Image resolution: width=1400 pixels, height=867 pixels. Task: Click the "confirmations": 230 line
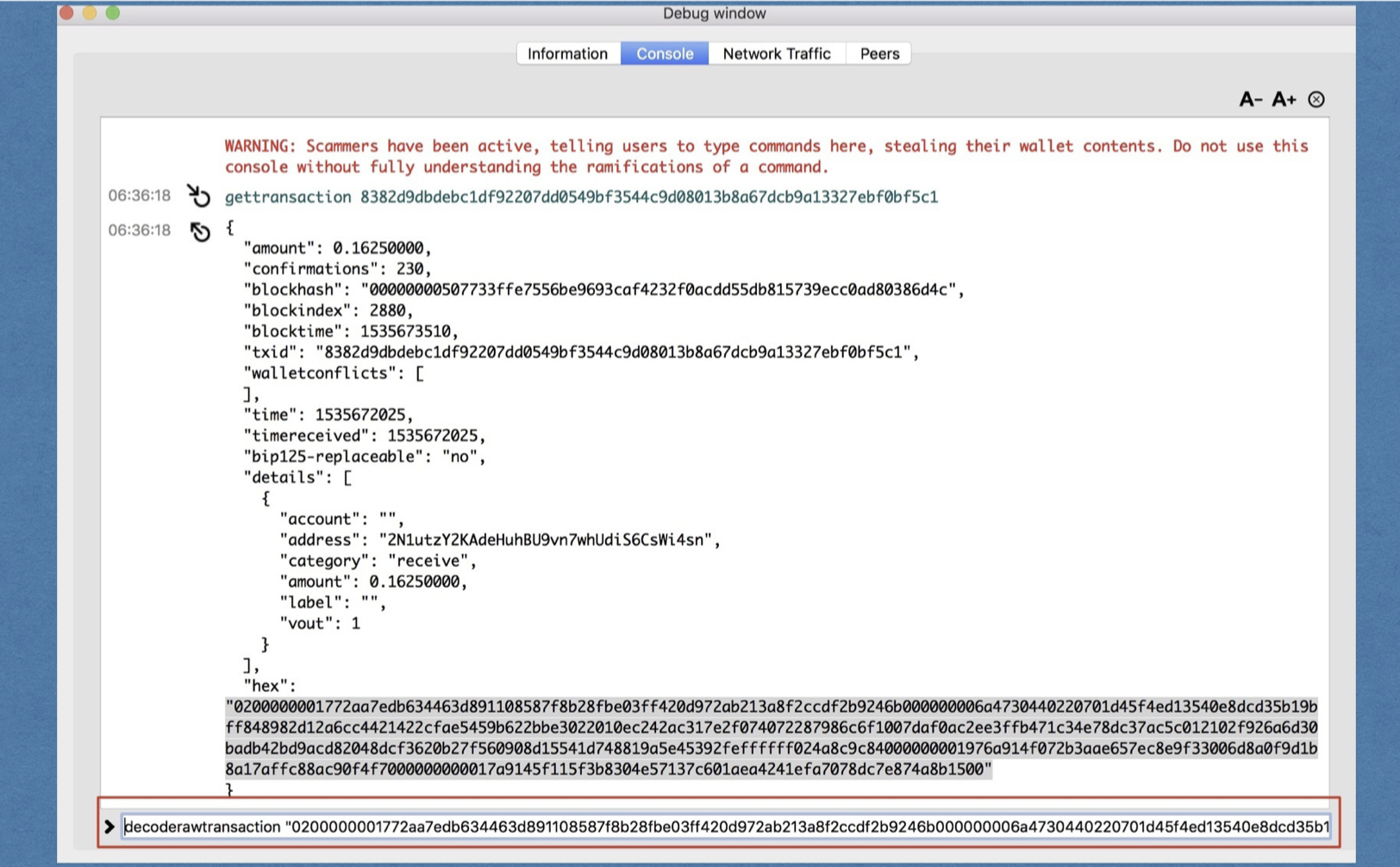pyautogui.click(x=337, y=269)
